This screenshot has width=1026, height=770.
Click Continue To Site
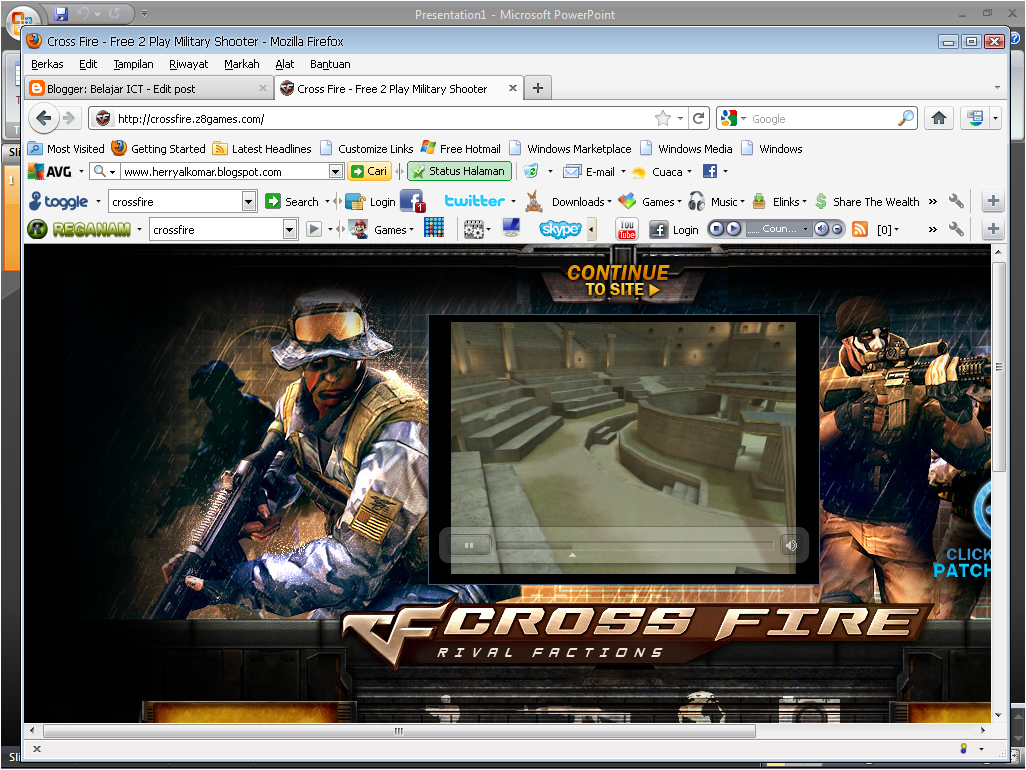pyautogui.click(x=618, y=281)
